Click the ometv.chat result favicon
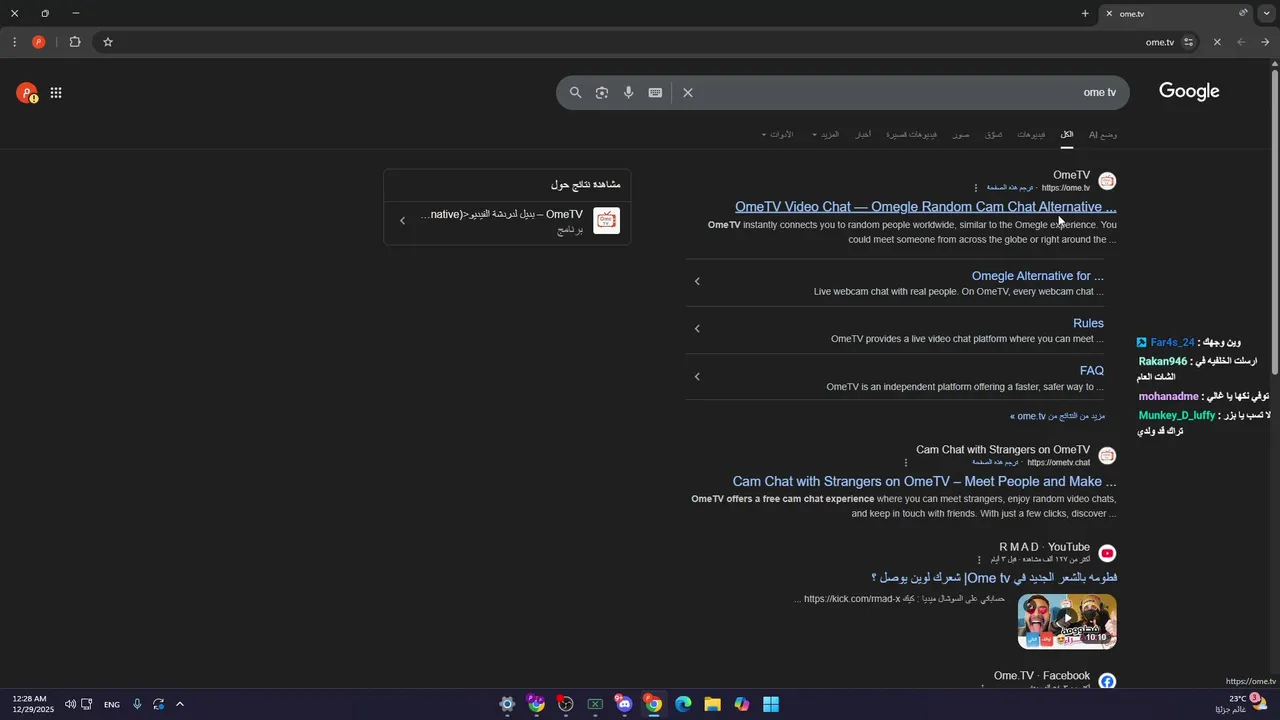 [1107, 456]
